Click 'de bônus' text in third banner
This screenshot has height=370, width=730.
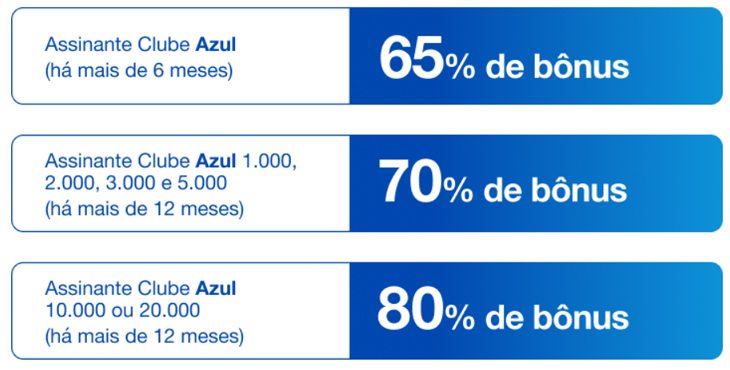click(557, 318)
